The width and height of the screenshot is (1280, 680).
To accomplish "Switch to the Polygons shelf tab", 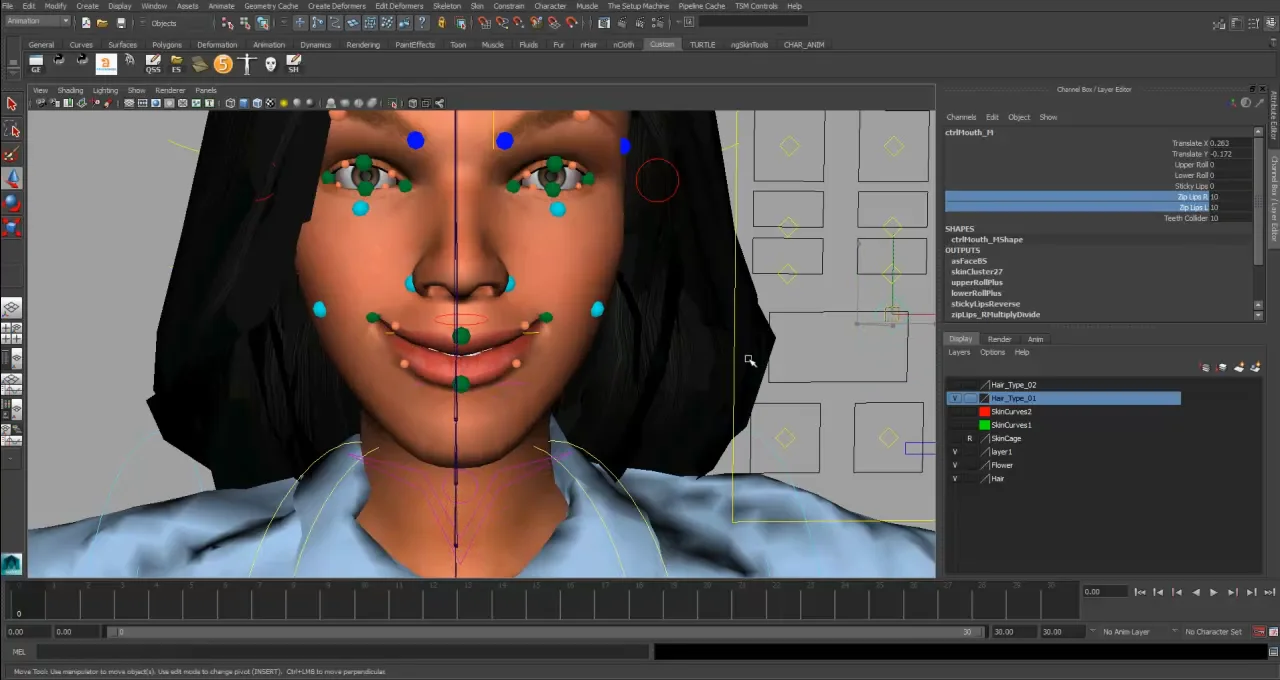I will [167, 45].
